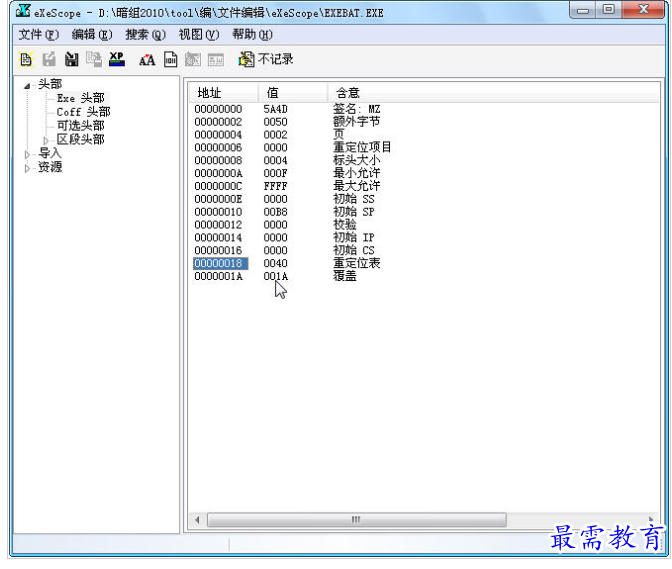Open the 视图(V) menu
Screen dimensions: 672x569
[199, 35]
